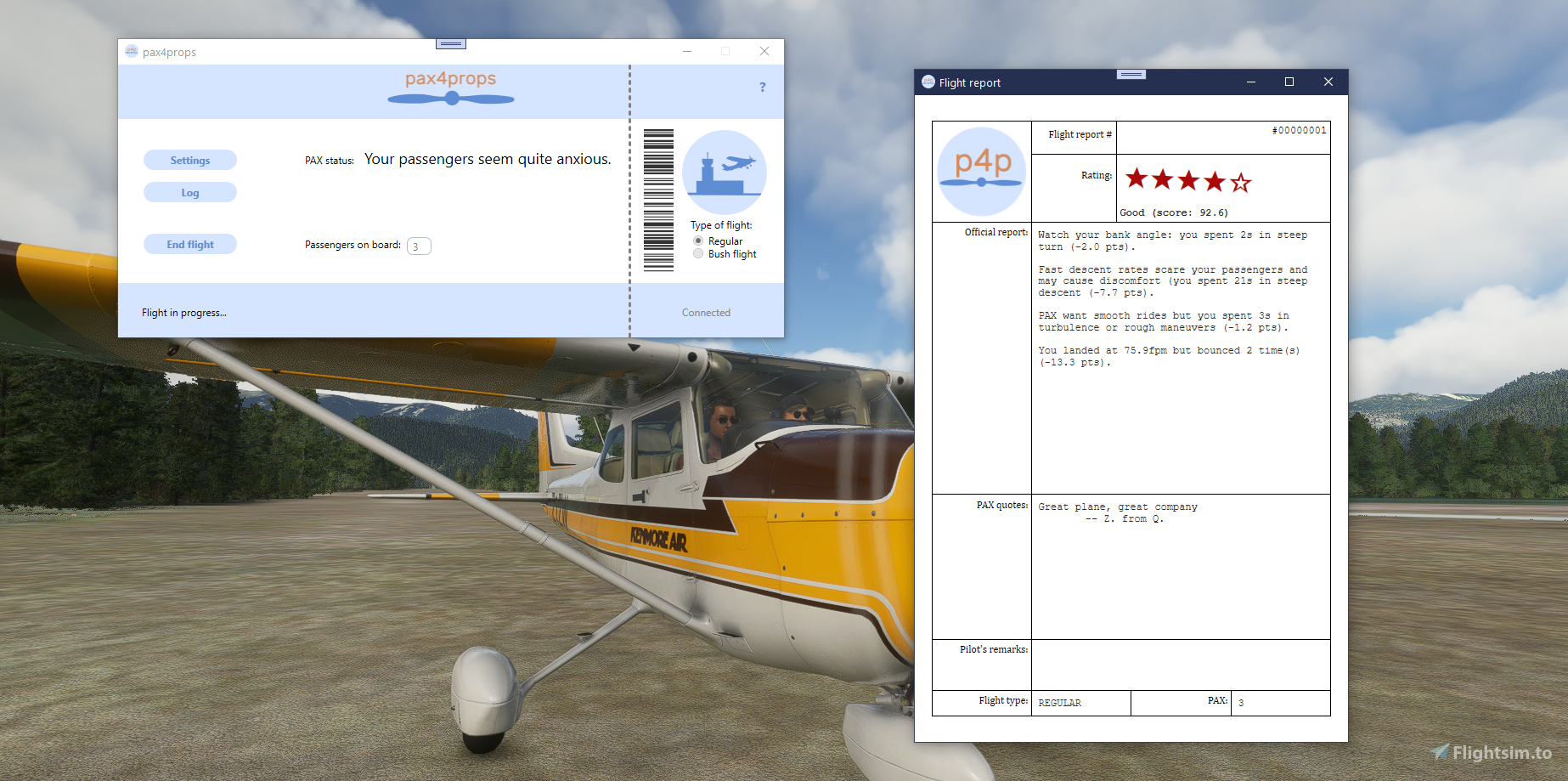Select the Regular flight type option
This screenshot has width=1568, height=781.
click(699, 241)
